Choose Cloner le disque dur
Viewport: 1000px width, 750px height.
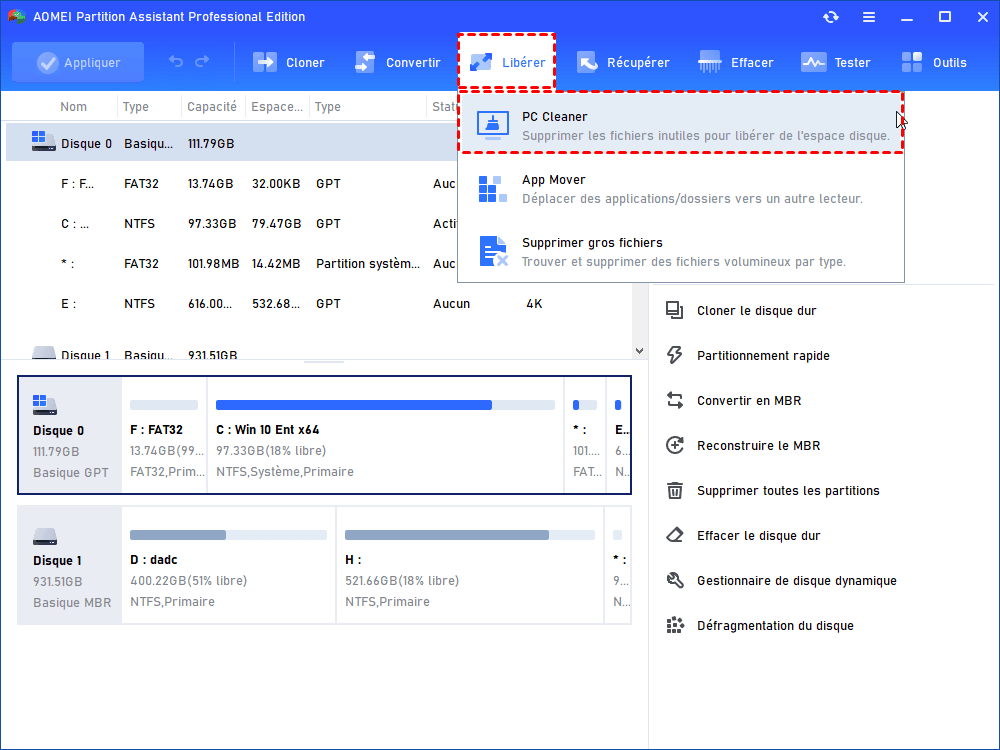coord(756,311)
